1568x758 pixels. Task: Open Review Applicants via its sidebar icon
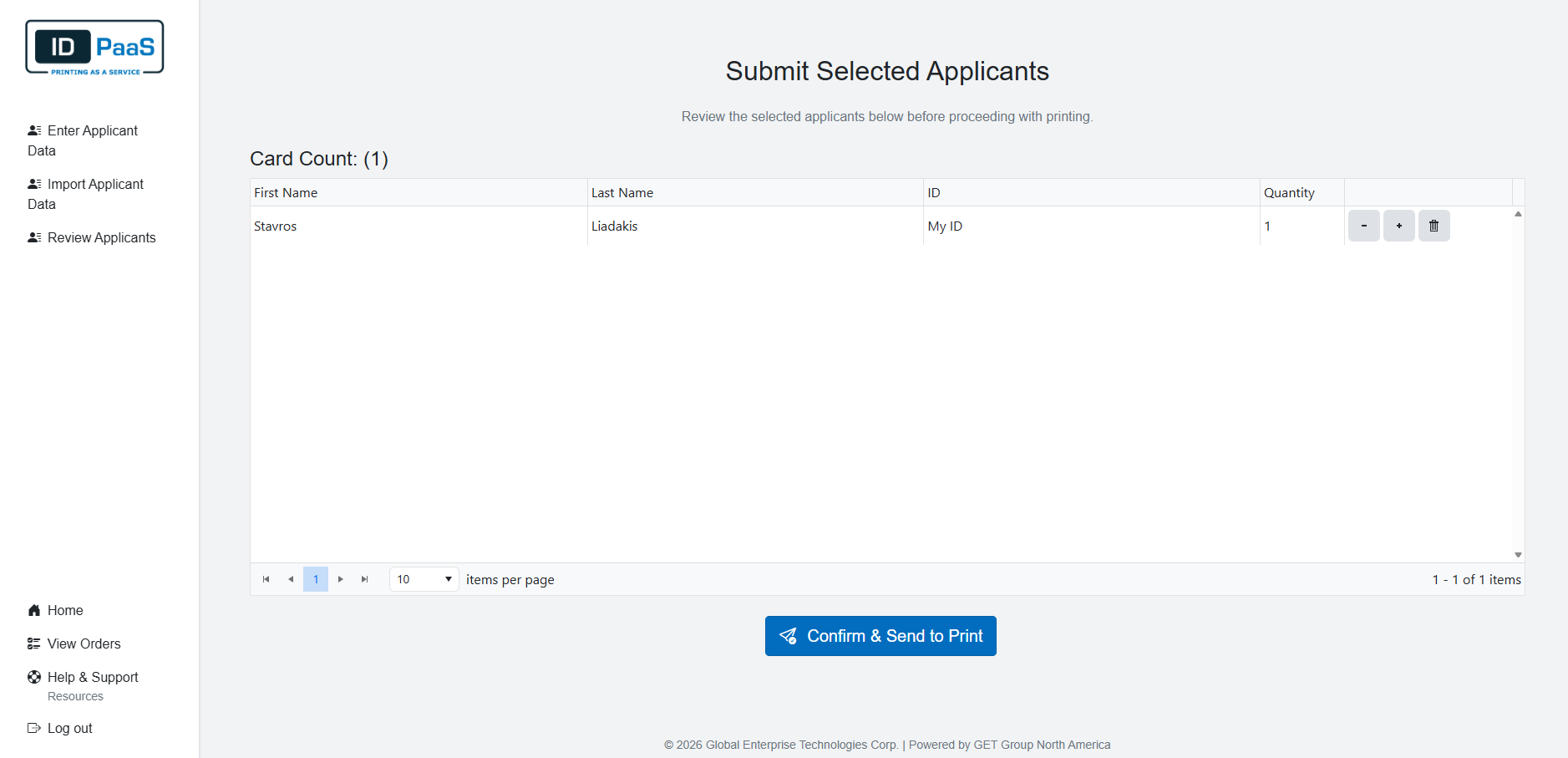click(33, 237)
